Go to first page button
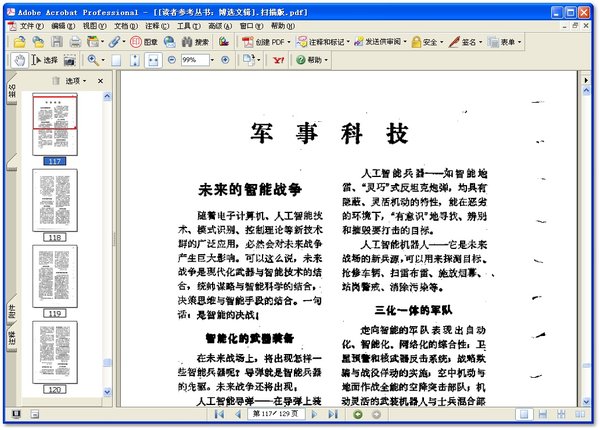Screen dimensions: 600x430 (x=219, y=414)
